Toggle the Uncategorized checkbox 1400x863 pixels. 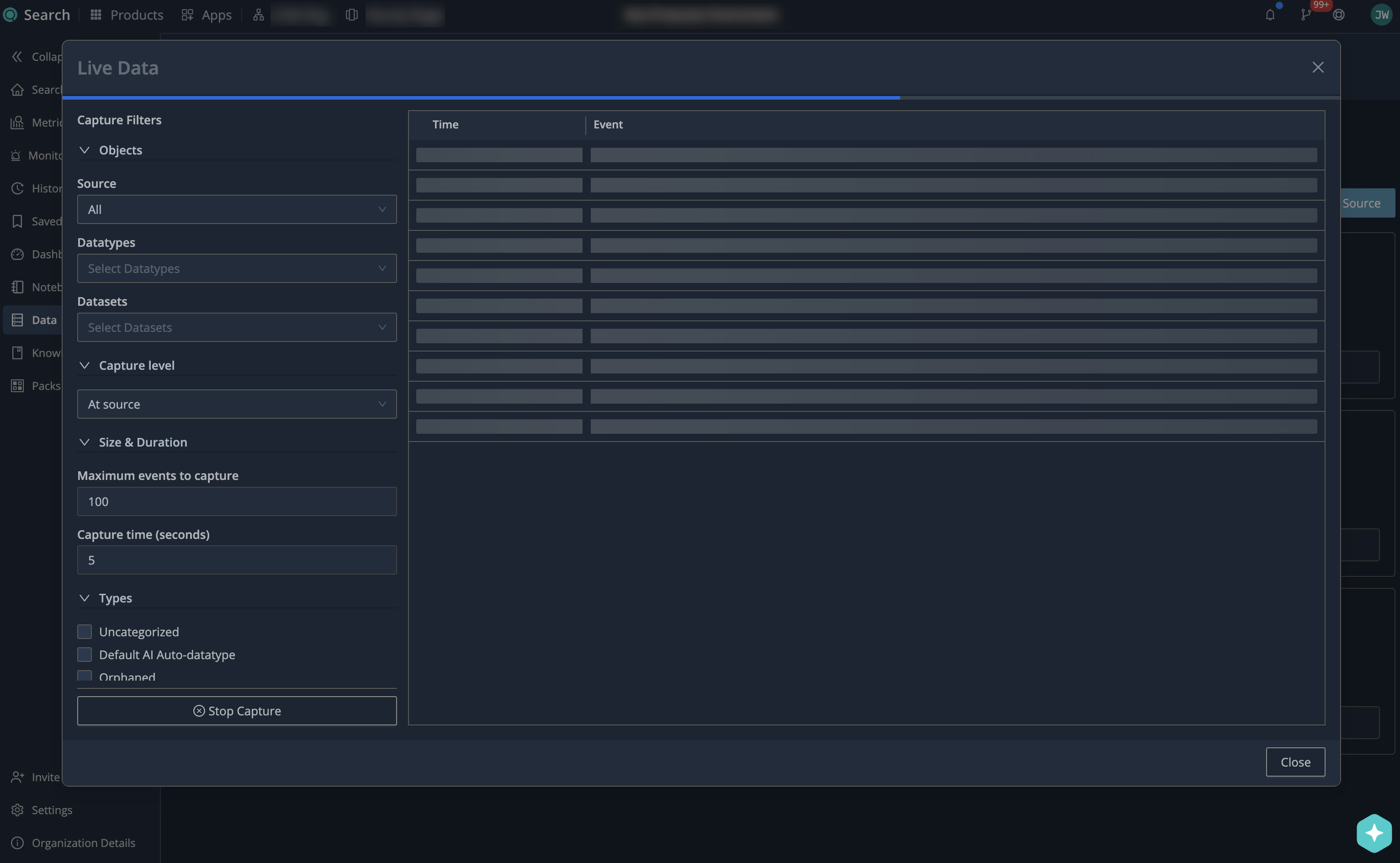(85, 631)
